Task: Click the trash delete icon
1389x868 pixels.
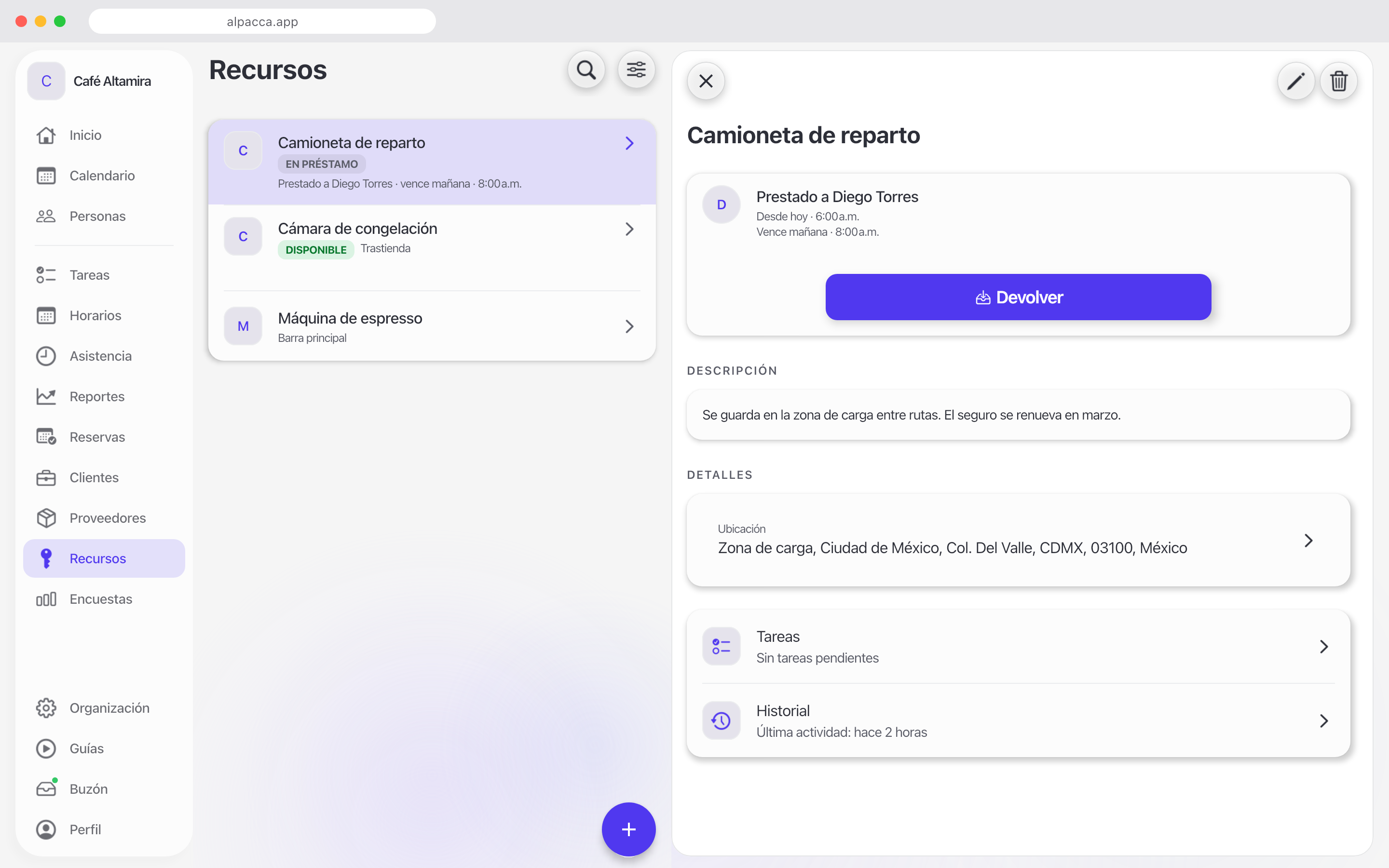Action: [x=1338, y=81]
